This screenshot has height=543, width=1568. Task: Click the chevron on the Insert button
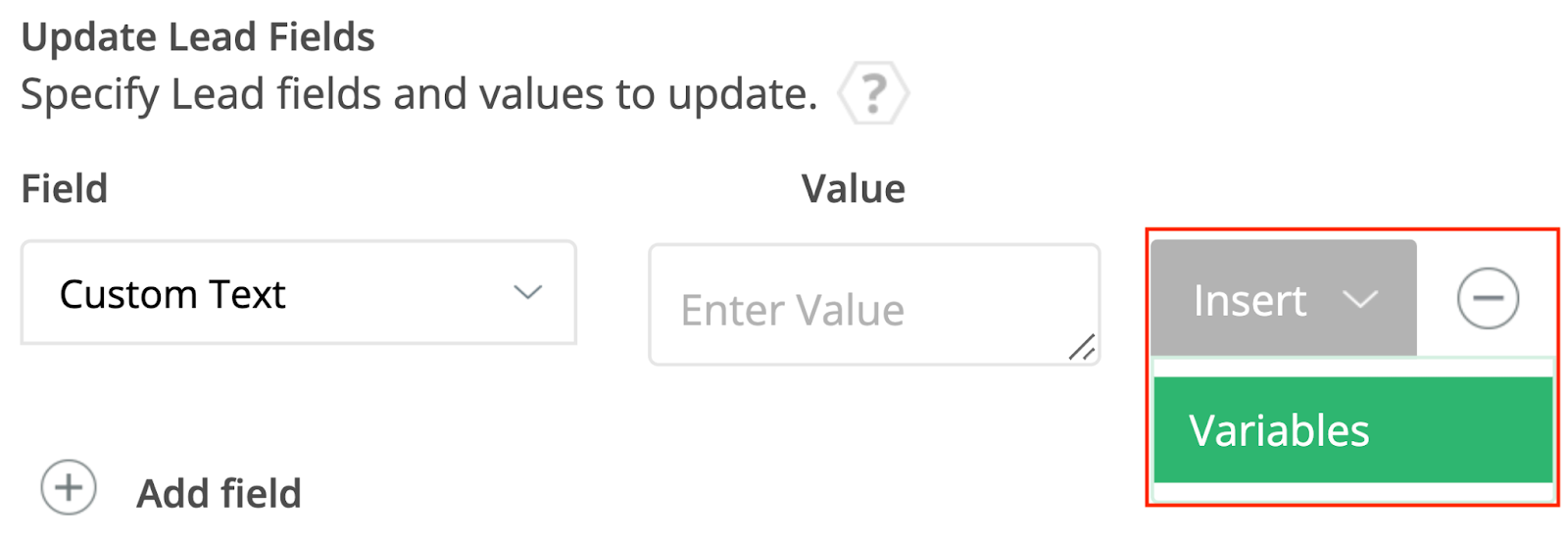click(x=1360, y=299)
